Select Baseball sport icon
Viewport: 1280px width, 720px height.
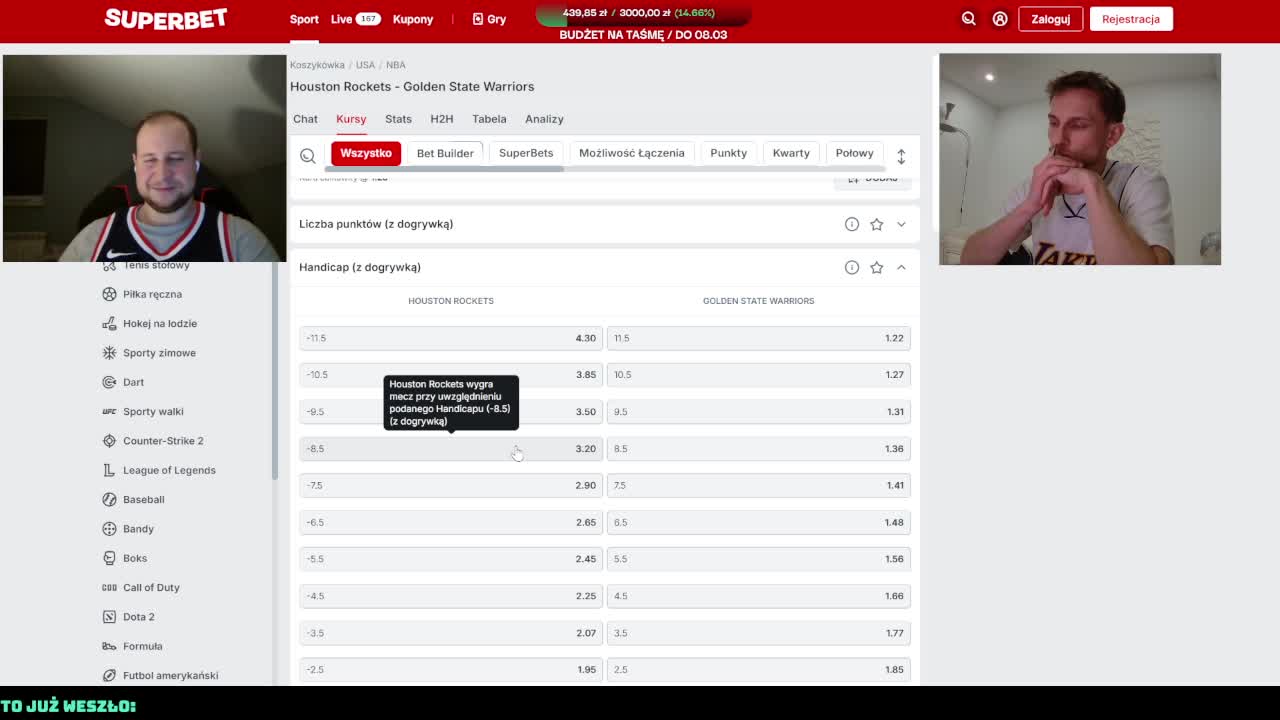[x=109, y=499]
